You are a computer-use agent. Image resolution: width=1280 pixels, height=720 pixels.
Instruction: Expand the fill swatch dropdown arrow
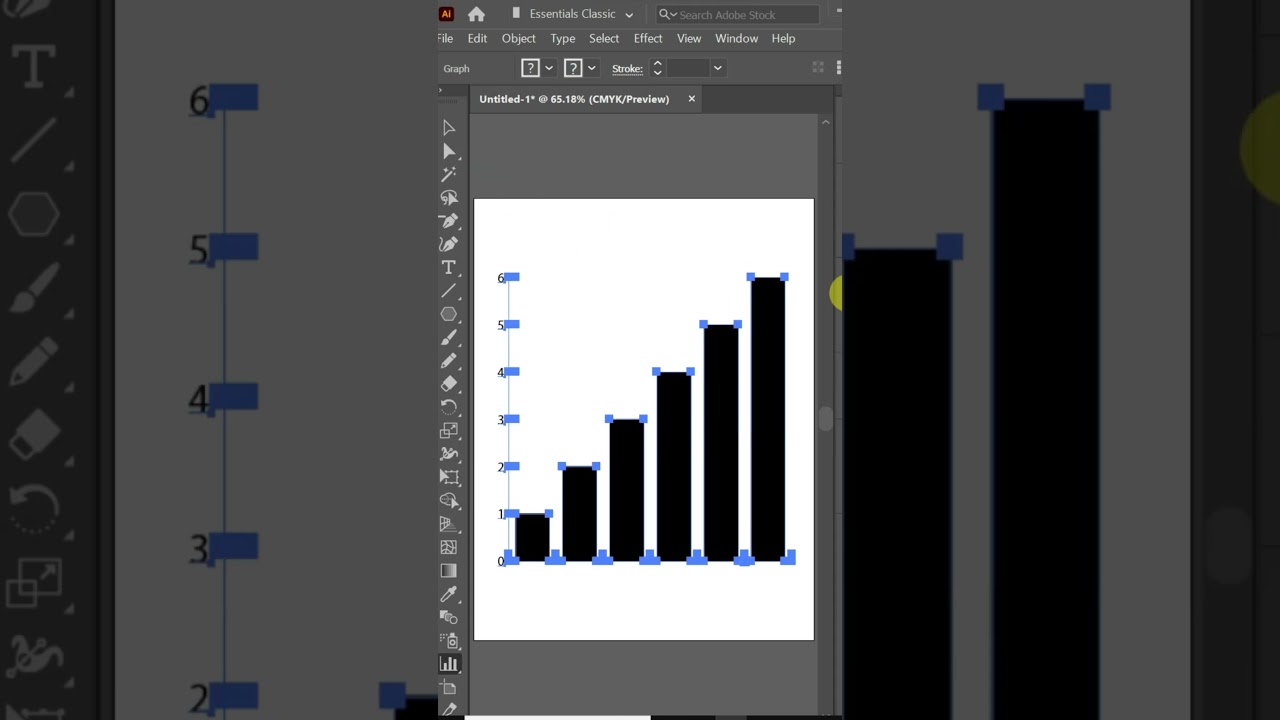pos(549,68)
